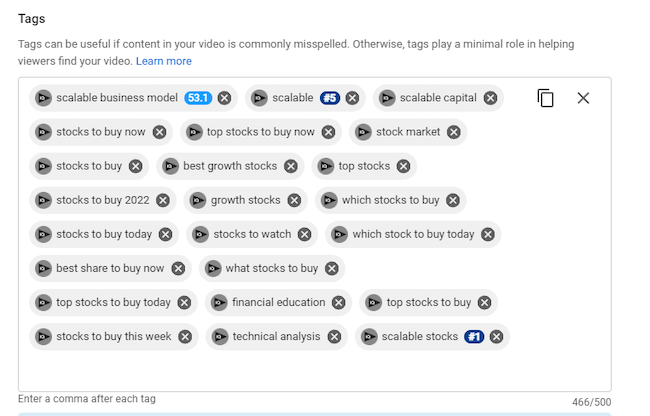Click the #5 rank badge on scalable
The image size is (650, 416).
330,98
